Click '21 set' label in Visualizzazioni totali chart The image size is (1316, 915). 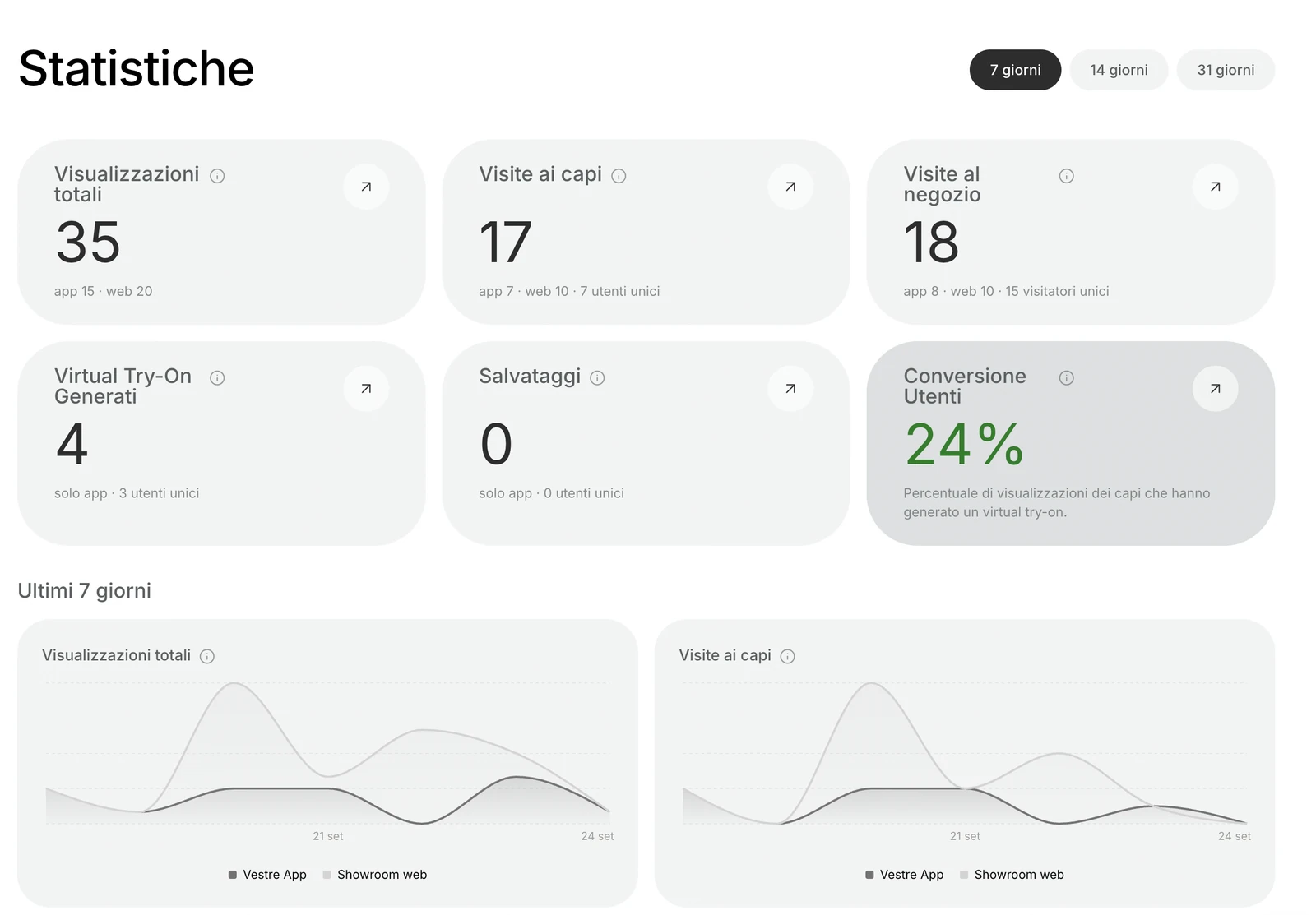(x=328, y=836)
